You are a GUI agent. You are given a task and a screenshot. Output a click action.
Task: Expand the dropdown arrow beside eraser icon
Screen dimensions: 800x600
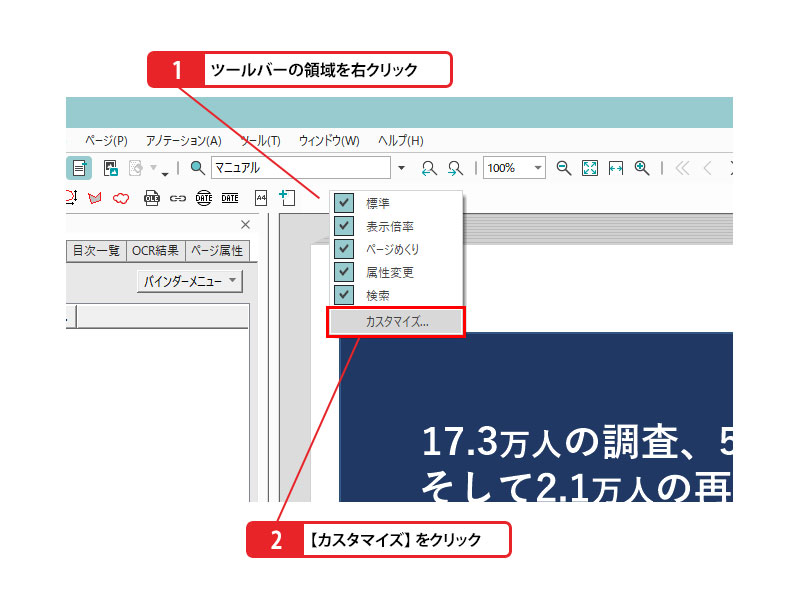click(153, 167)
